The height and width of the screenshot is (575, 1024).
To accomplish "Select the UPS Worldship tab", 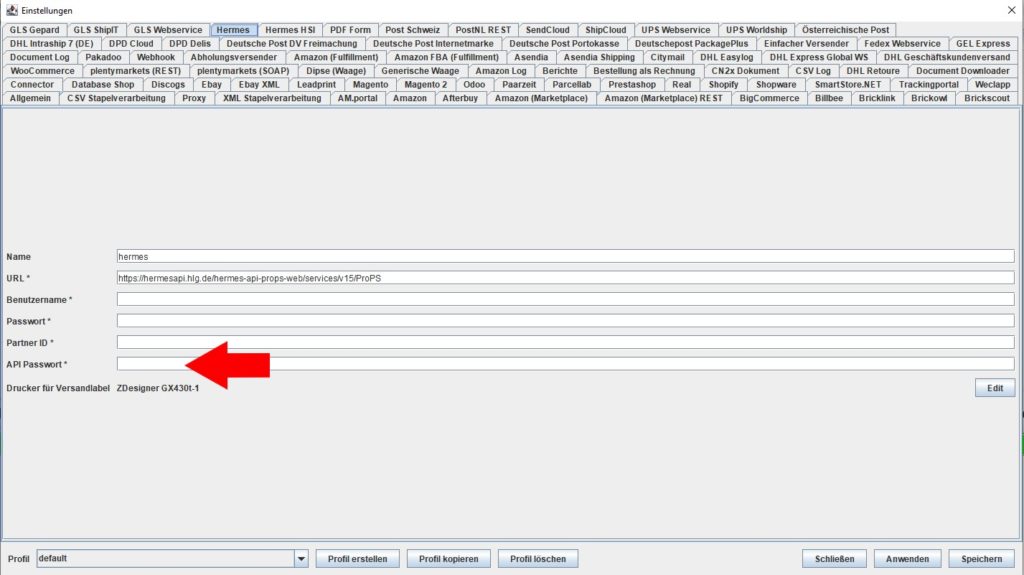I will point(756,30).
